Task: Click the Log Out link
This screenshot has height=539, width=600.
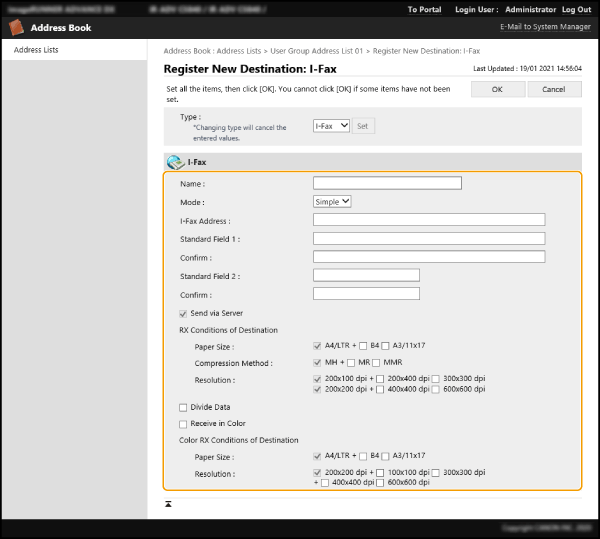Action: click(575, 9)
